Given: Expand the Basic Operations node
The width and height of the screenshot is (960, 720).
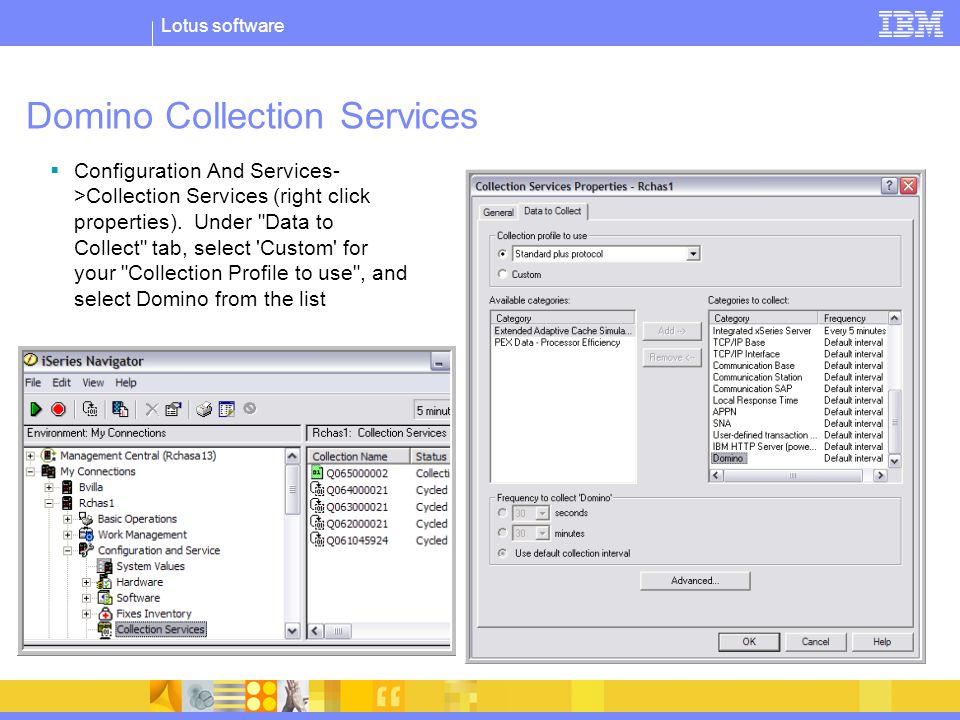Looking at the screenshot, I should pyautogui.click(x=68, y=519).
